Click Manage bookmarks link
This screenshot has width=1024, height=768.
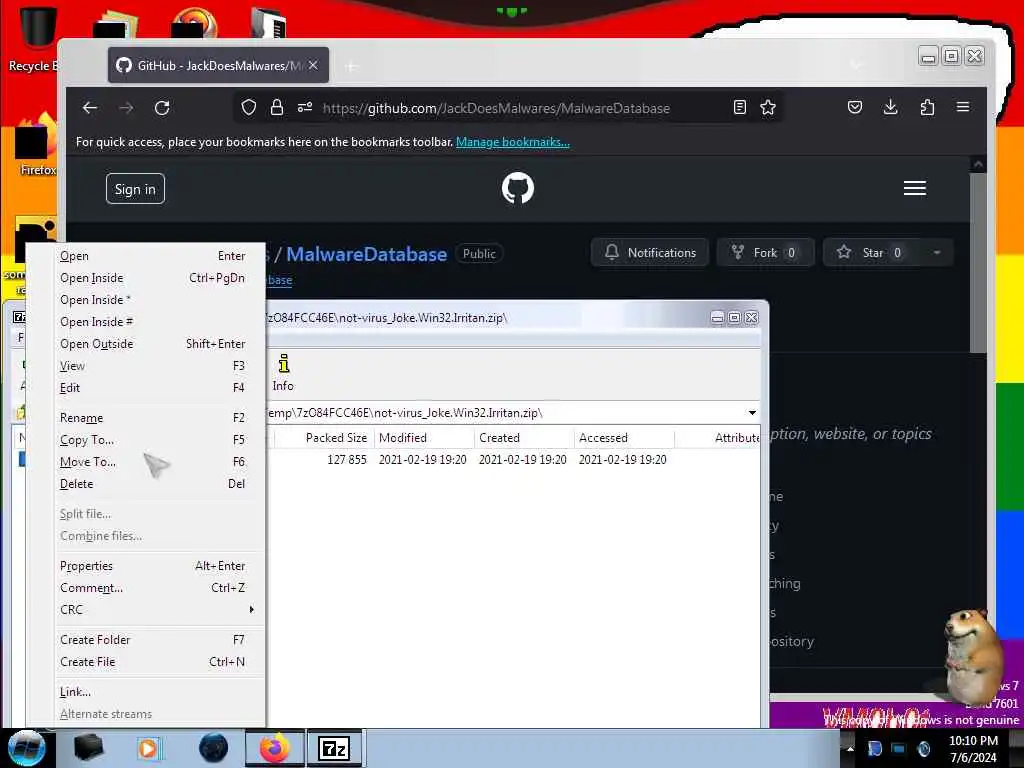[513, 142]
